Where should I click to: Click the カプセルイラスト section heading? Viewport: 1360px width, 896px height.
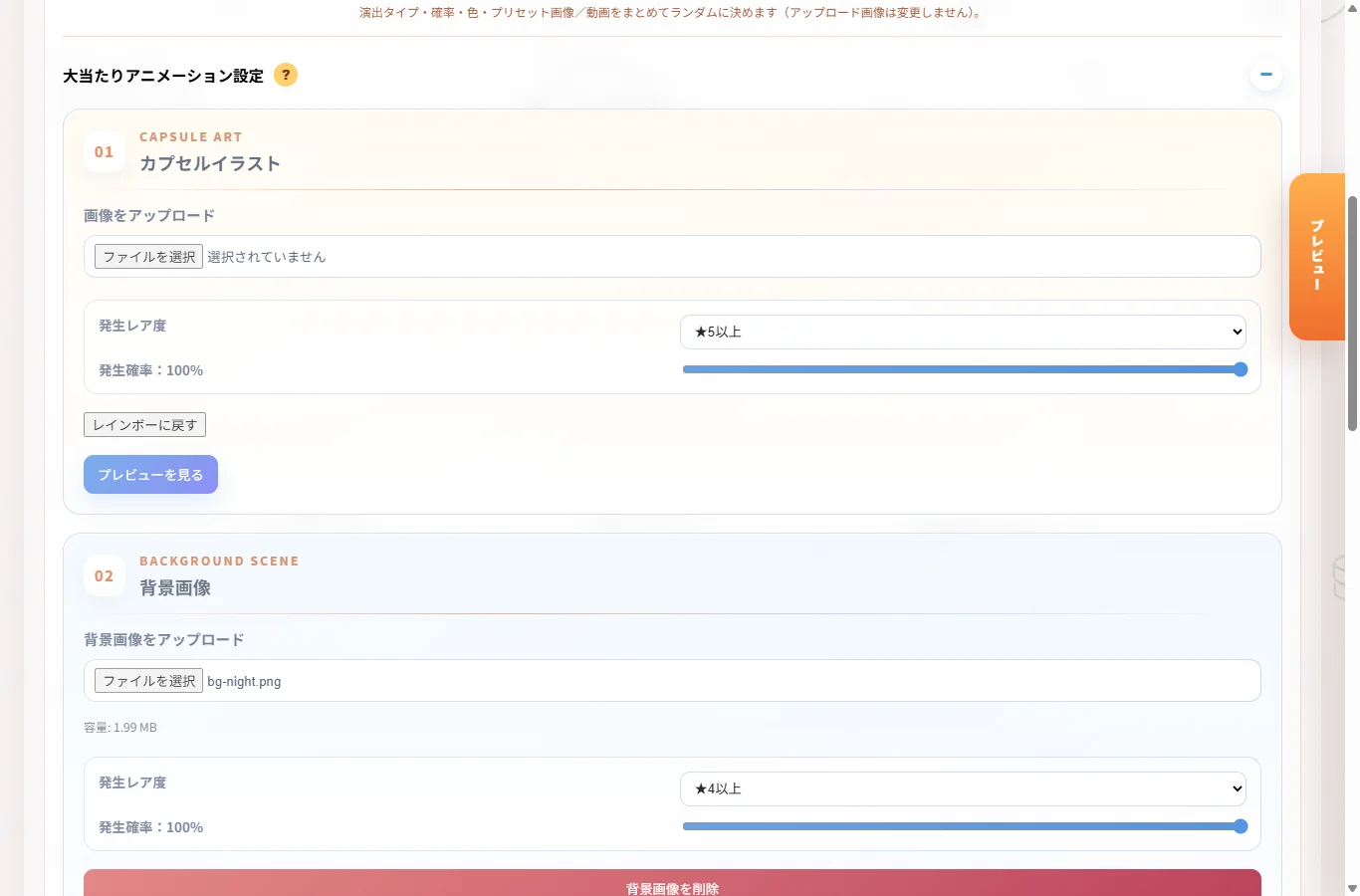pos(210,164)
